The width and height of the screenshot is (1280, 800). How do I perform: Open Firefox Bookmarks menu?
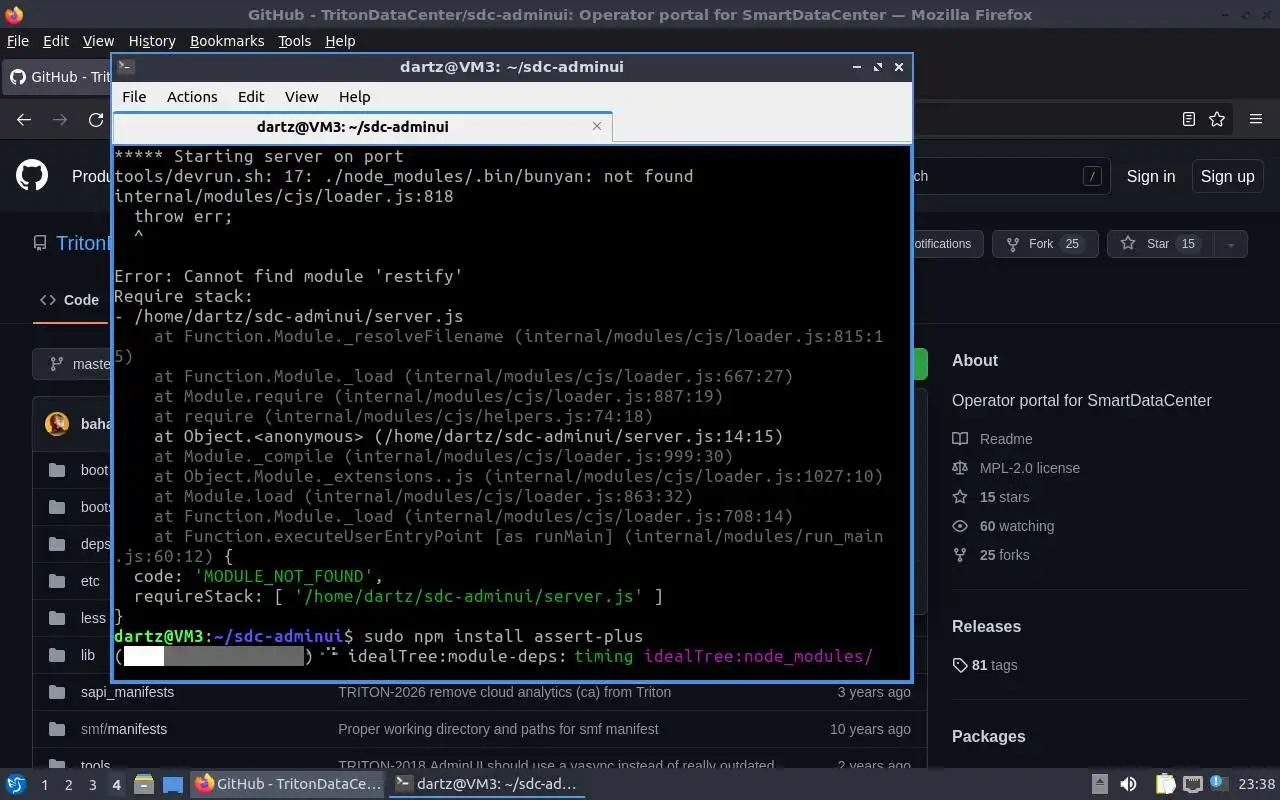click(x=227, y=41)
